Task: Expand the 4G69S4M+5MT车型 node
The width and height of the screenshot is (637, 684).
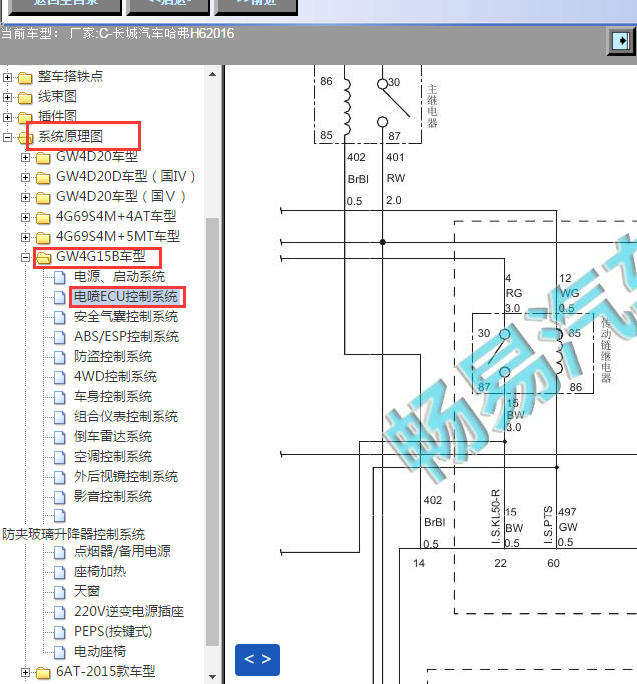Action: pos(25,237)
